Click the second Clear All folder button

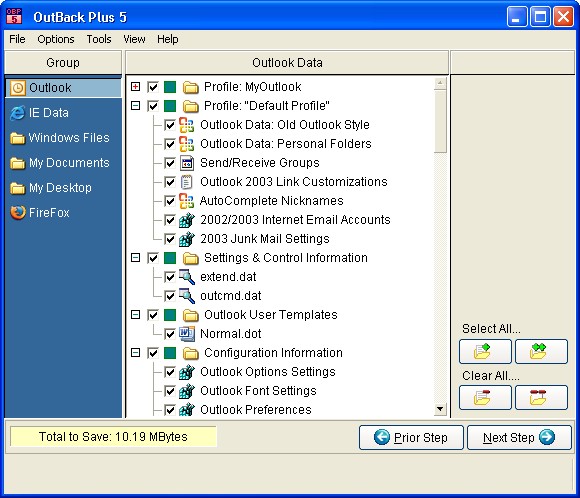coord(541,397)
